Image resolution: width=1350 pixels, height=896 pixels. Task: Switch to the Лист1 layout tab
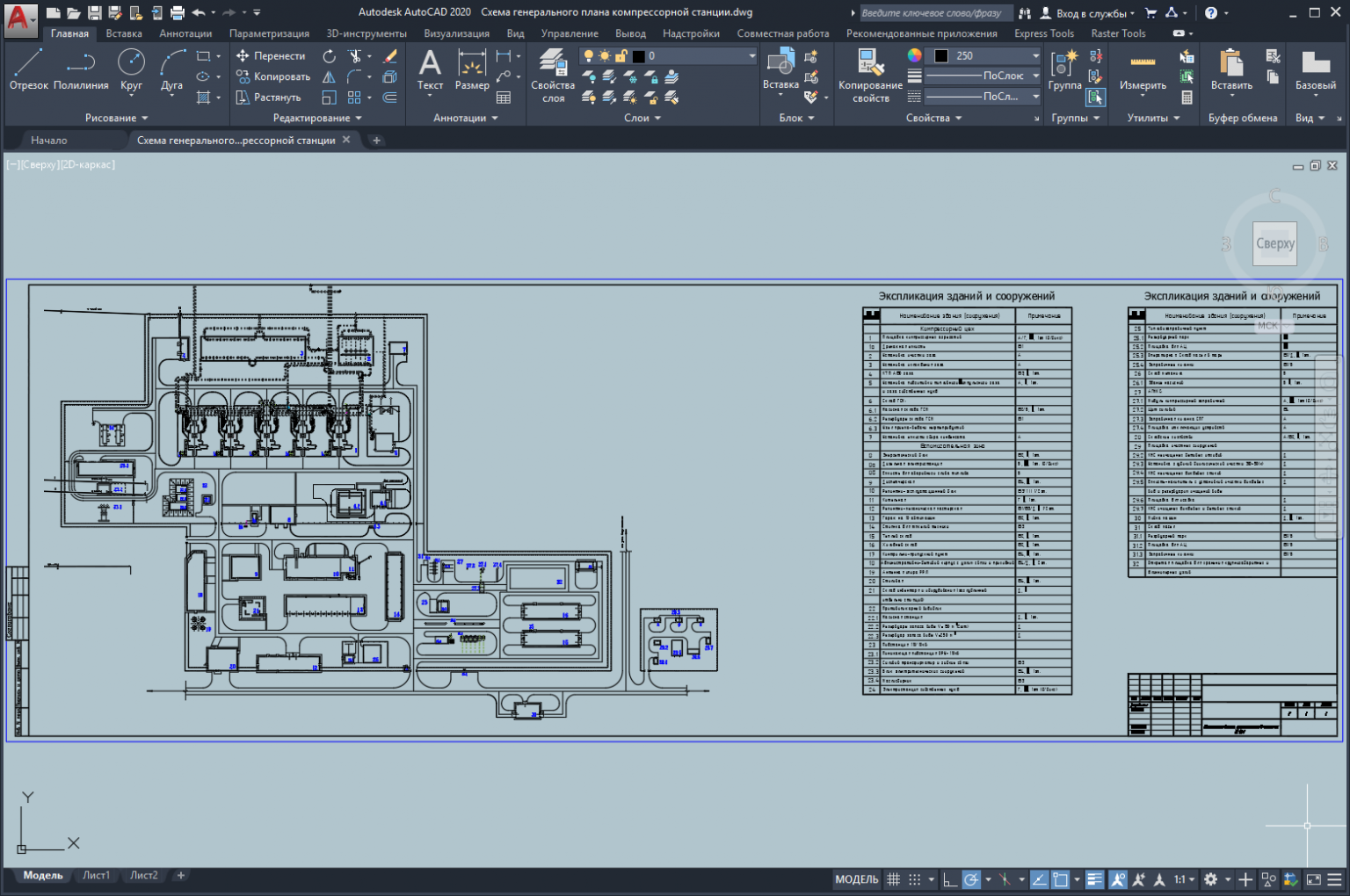pyautogui.click(x=96, y=875)
